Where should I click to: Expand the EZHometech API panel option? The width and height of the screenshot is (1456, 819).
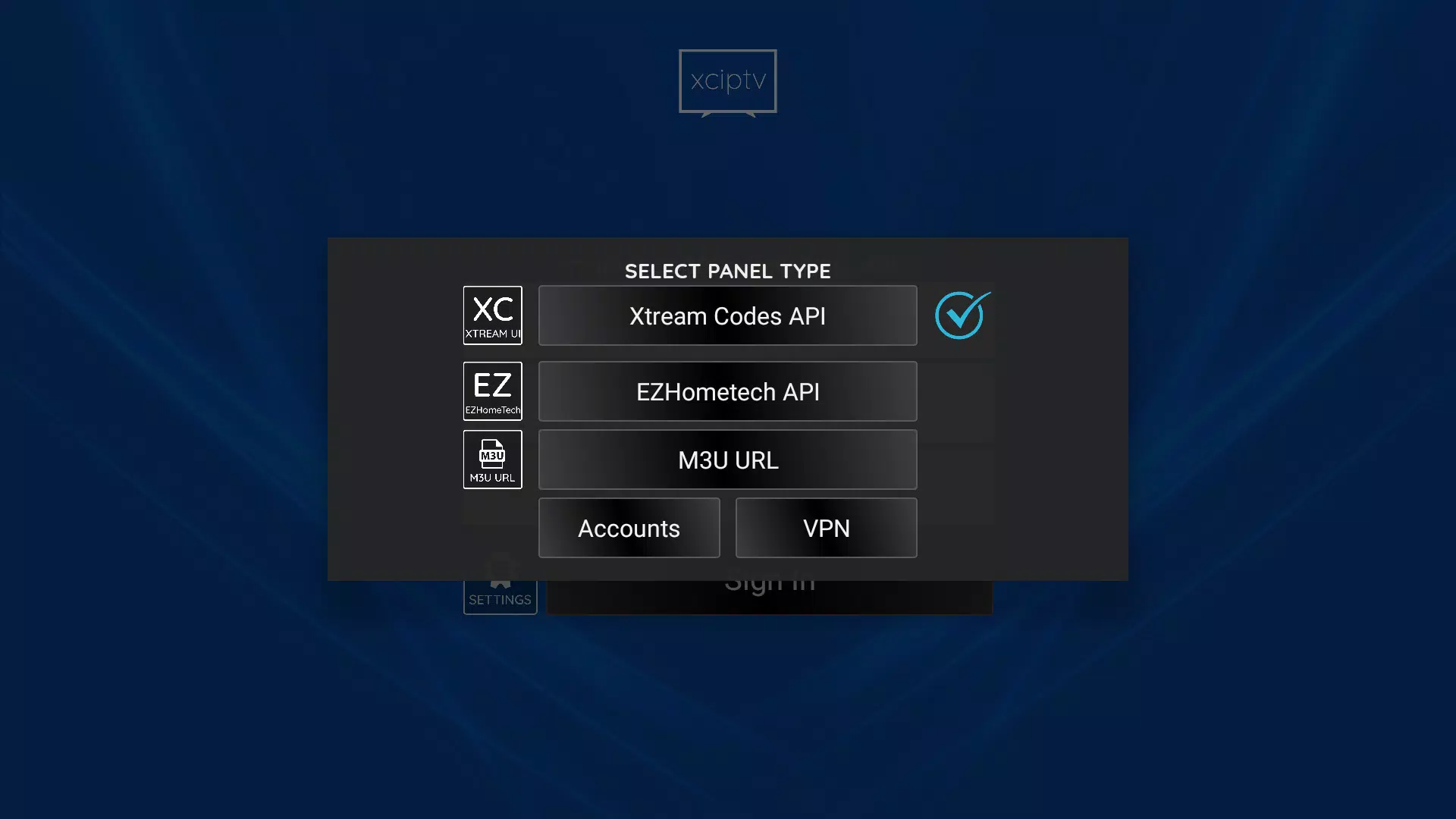coord(727,391)
